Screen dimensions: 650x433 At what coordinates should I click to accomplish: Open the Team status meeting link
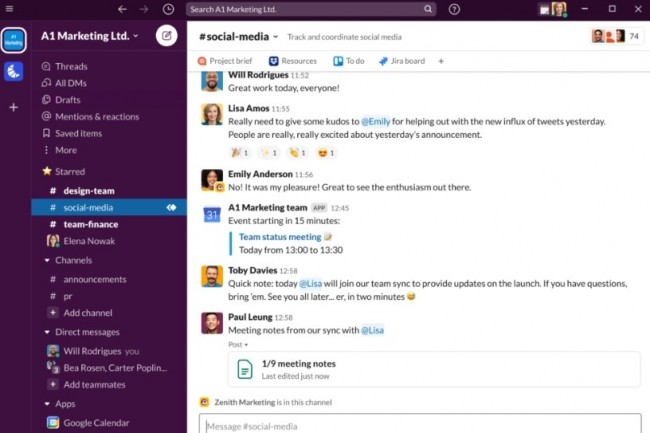point(280,237)
